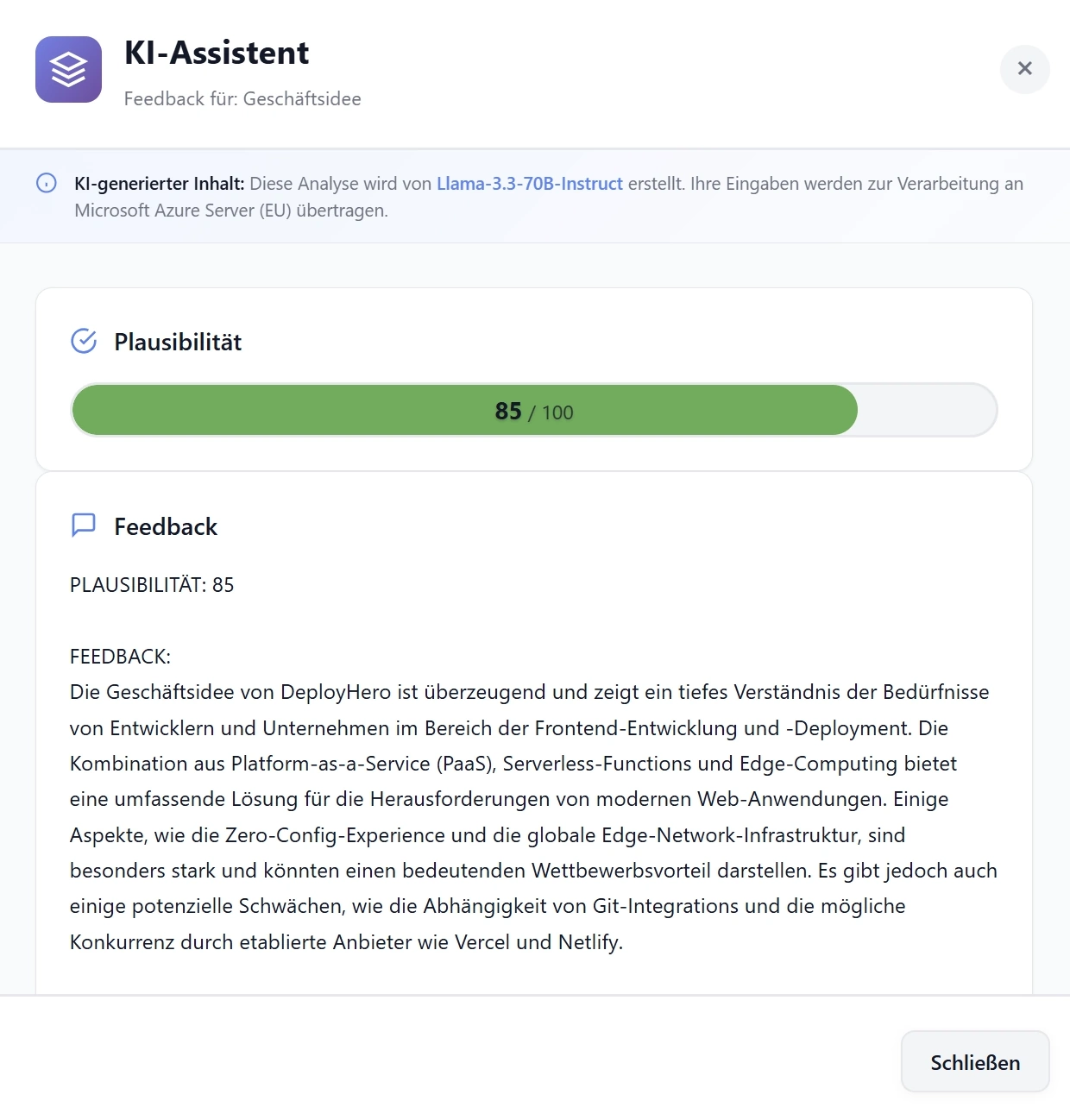This screenshot has height=1120, width=1070.
Task: Click the blue check circle above the progress bar
Action: click(x=83, y=341)
